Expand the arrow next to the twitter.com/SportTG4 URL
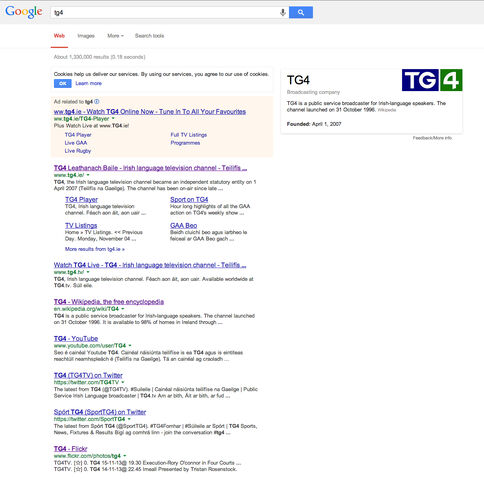The image size is (484, 479). [129, 419]
